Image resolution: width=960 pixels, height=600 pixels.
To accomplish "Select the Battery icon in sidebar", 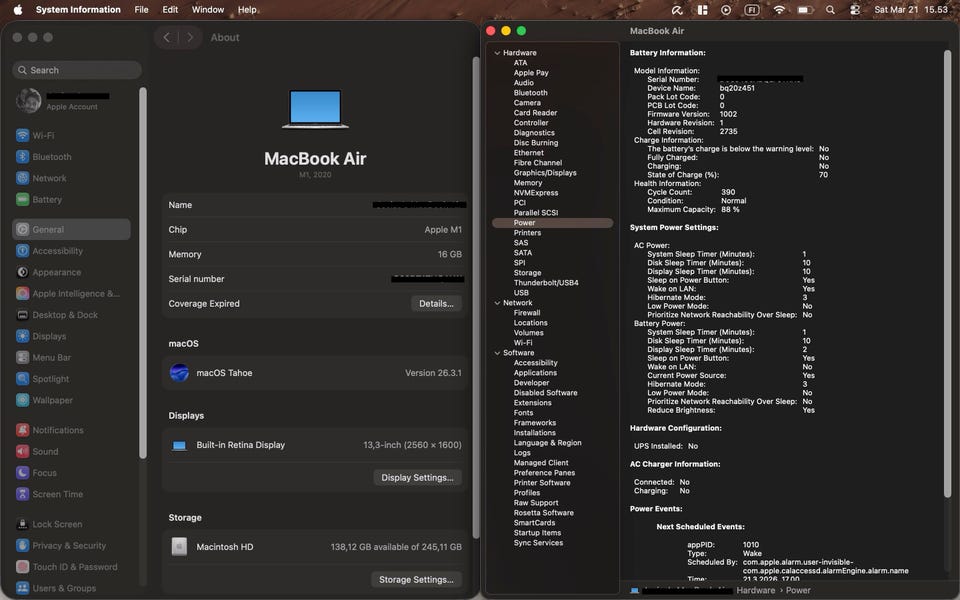I will pos(23,200).
